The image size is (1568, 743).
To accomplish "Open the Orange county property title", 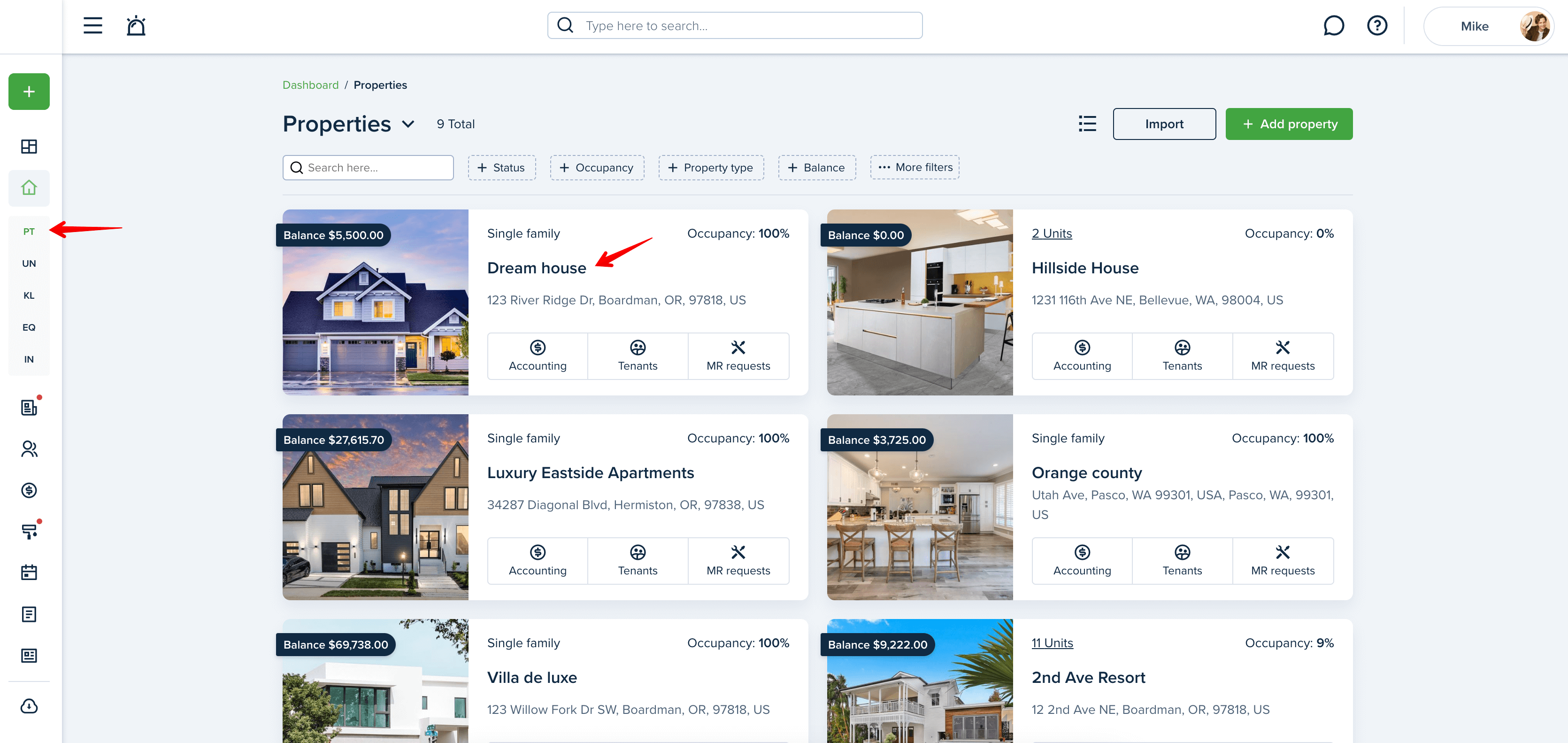I will pos(1086,472).
